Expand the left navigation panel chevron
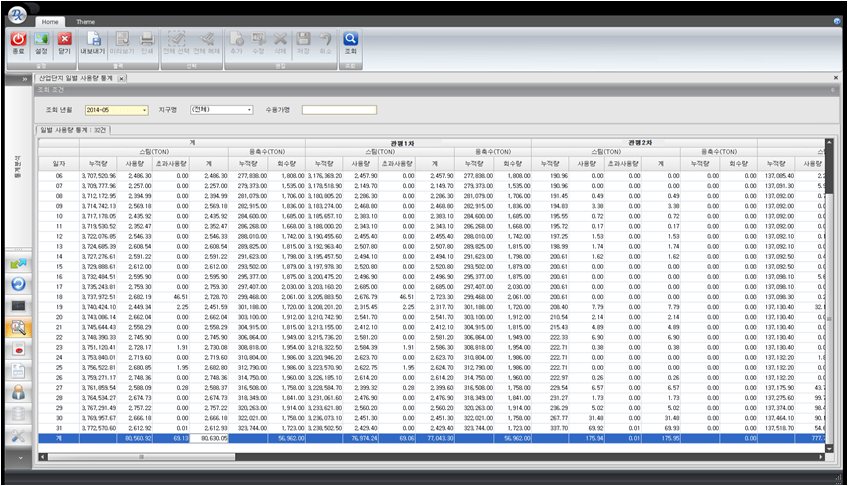This screenshot has width=848, height=486. (22, 77)
